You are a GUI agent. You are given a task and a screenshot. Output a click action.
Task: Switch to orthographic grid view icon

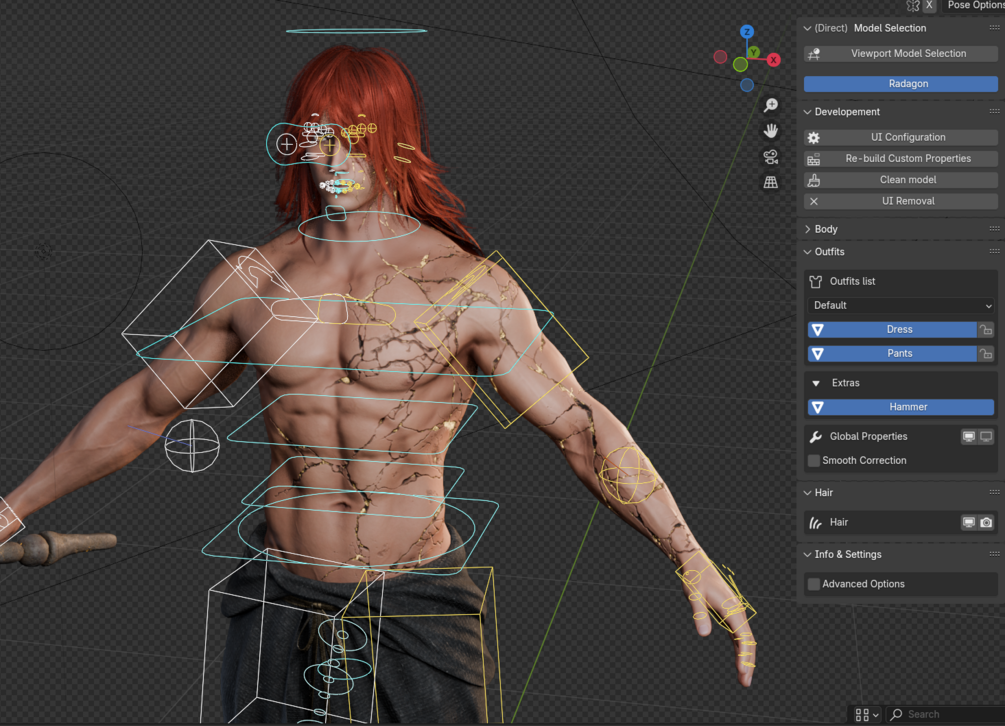pyautogui.click(x=771, y=182)
